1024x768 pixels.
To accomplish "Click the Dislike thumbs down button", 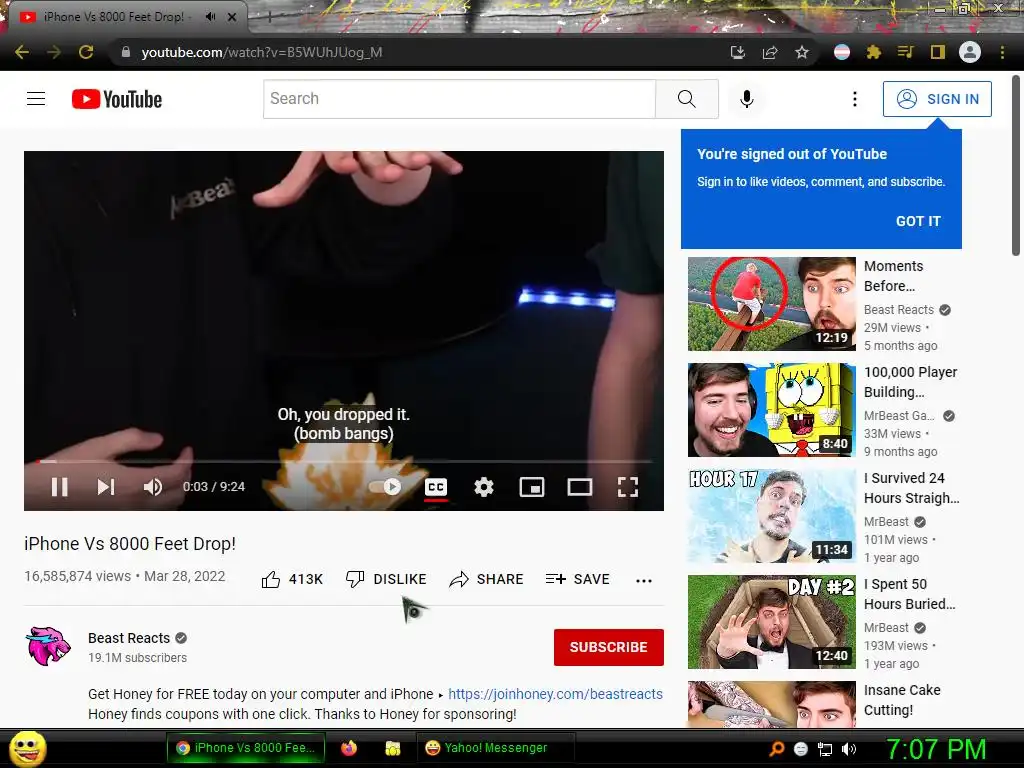I will (x=386, y=579).
